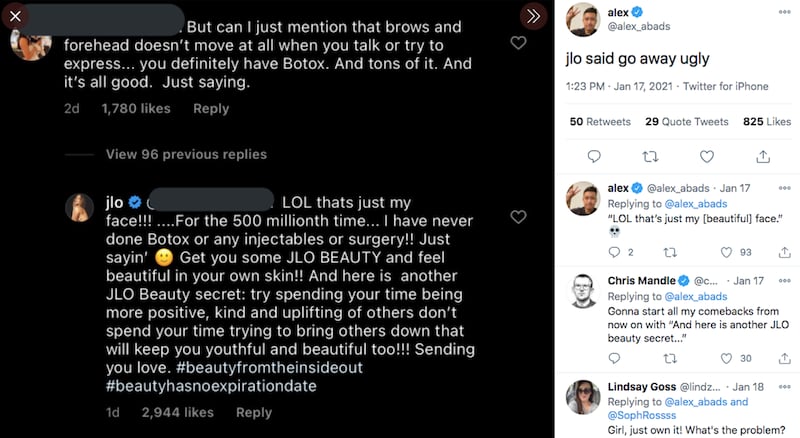Image resolution: width=800 pixels, height=438 pixels.
Task: Reply to the 1,780-likes comment
Action: click(x=211, y=108)
